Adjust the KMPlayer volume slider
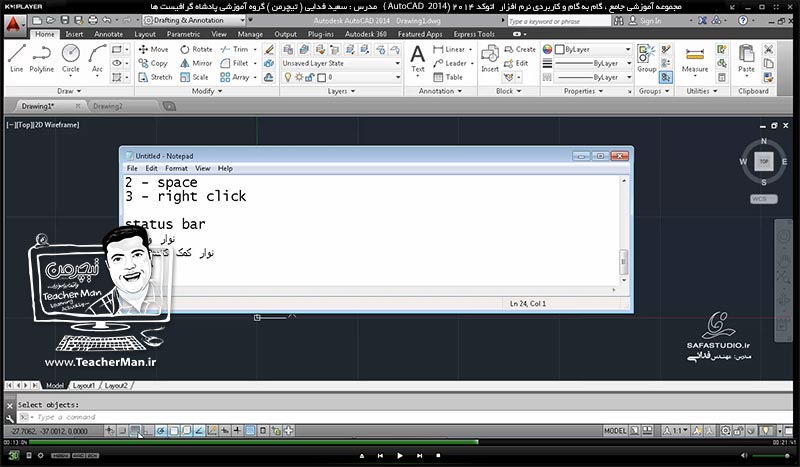This screenshot has width=800, height=467. coord(770,455)
